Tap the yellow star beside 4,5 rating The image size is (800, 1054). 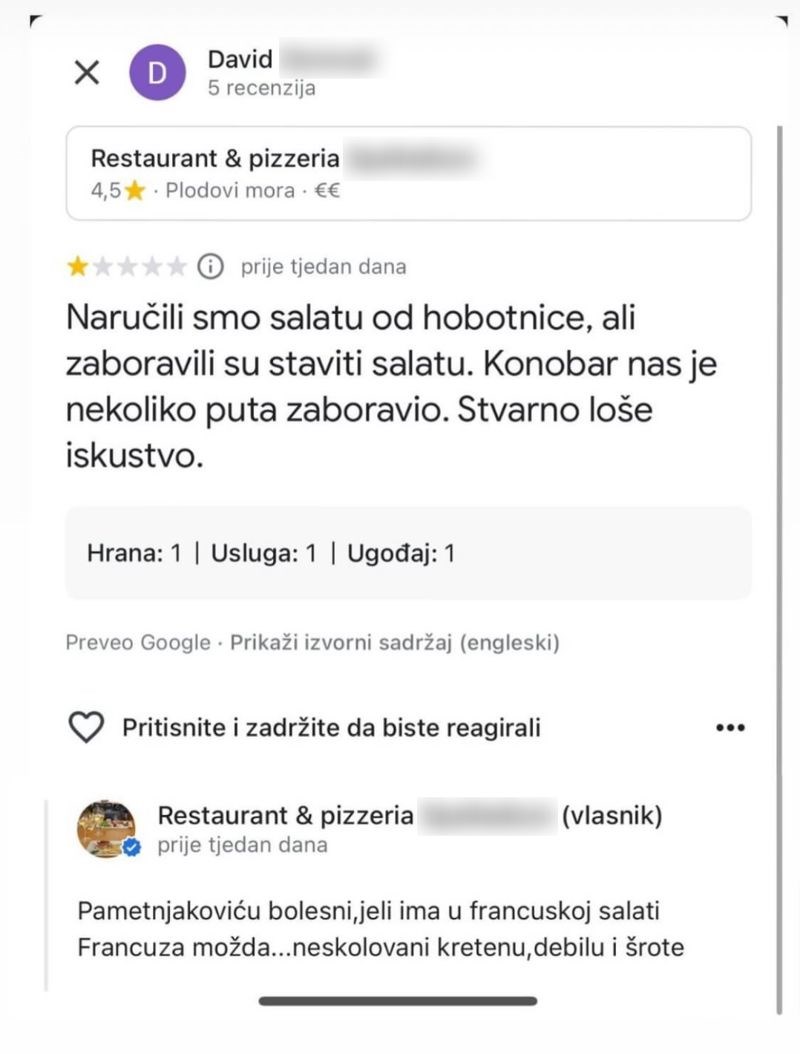pyautogui.click(x=135, y=191)
